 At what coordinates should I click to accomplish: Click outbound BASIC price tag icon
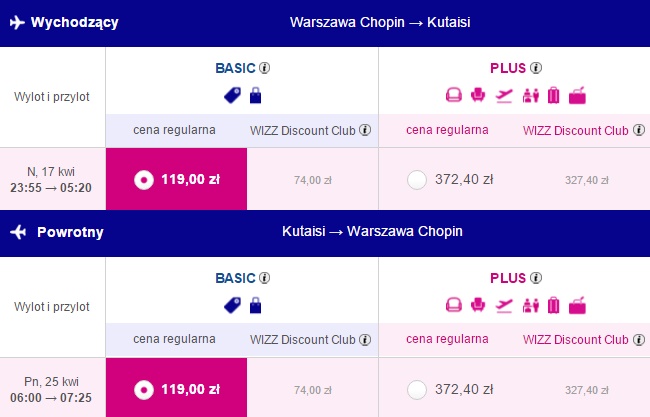[233, 95]
